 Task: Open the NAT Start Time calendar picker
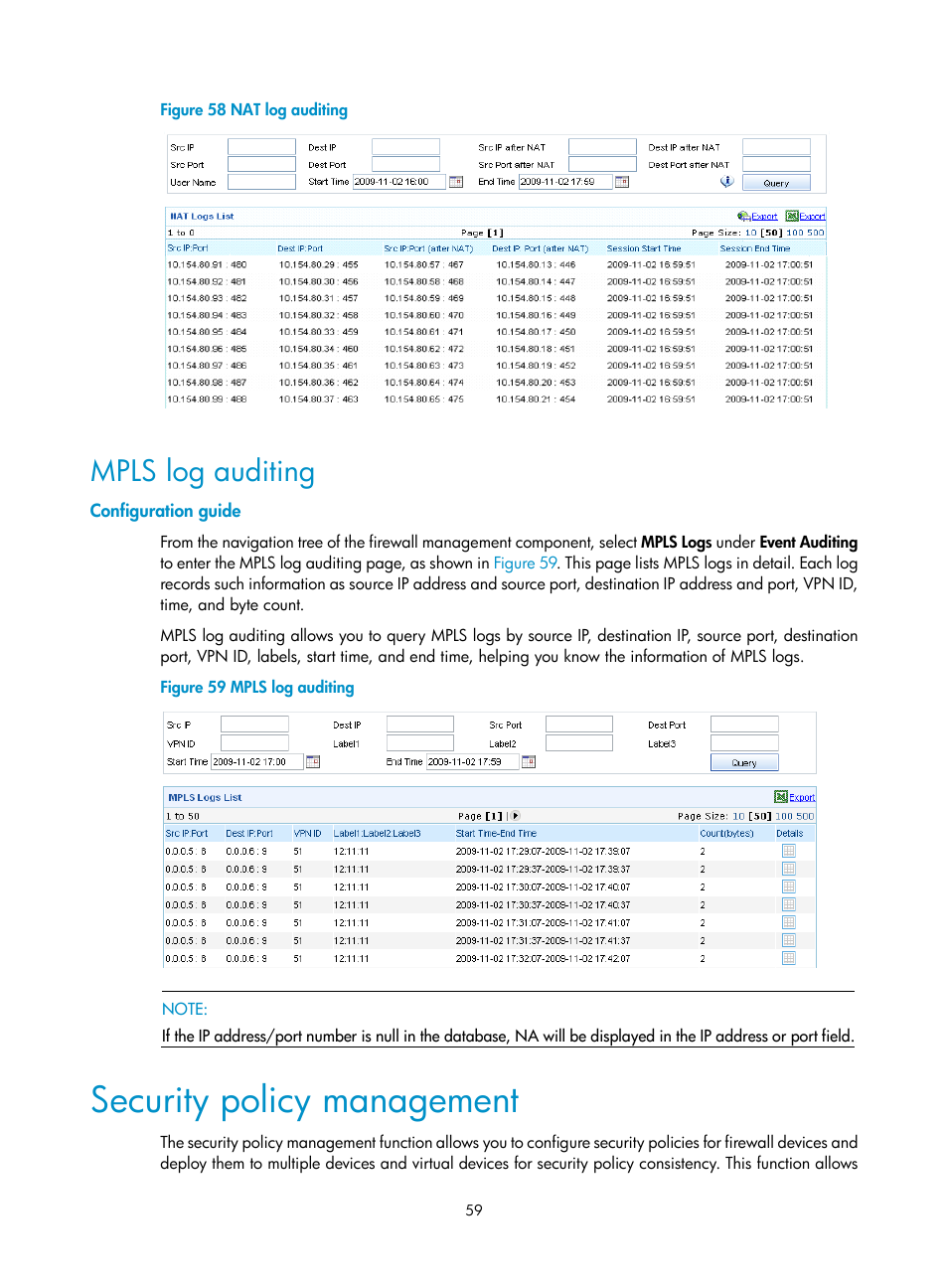coord(456,182)
